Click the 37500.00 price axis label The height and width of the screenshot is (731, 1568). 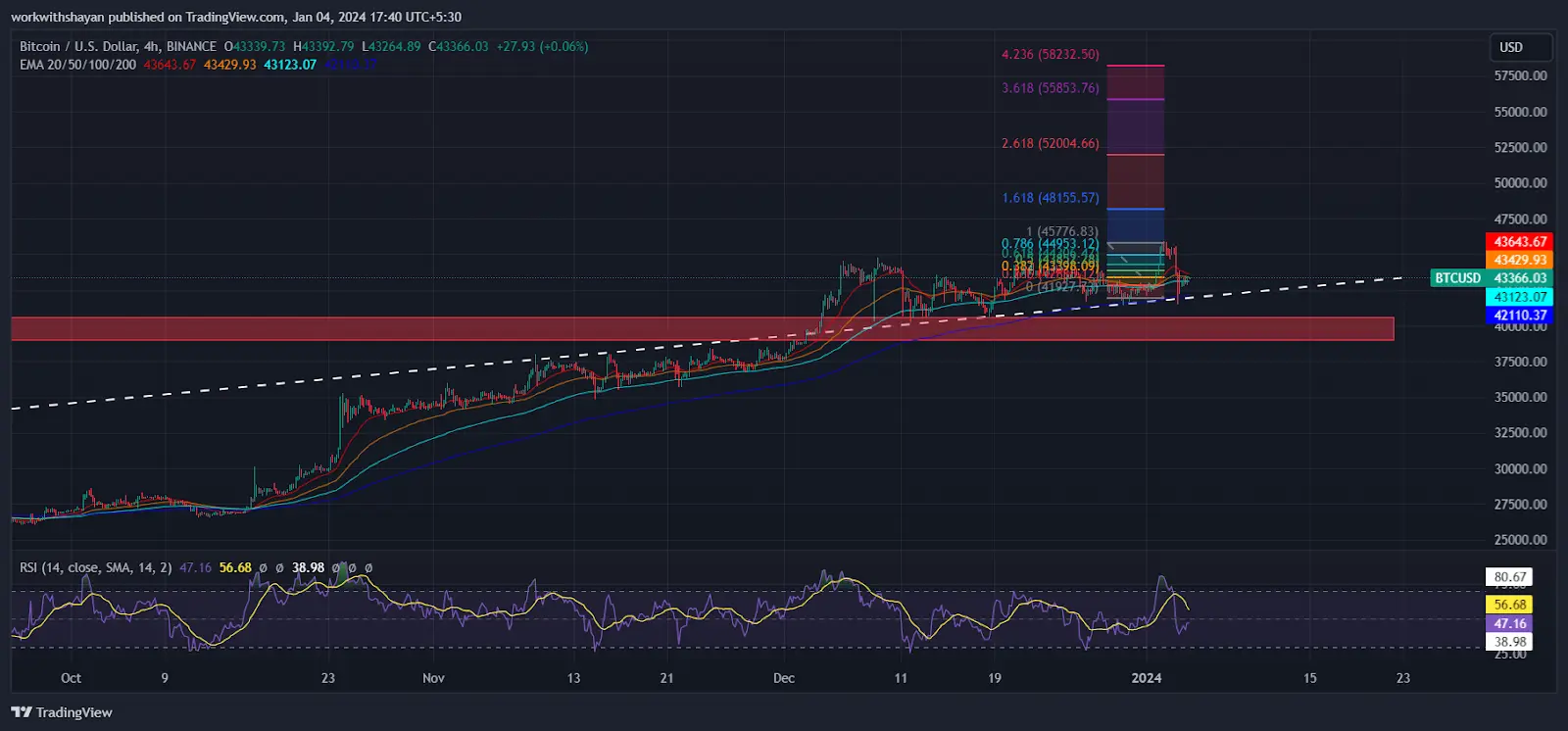(1521, 362)
